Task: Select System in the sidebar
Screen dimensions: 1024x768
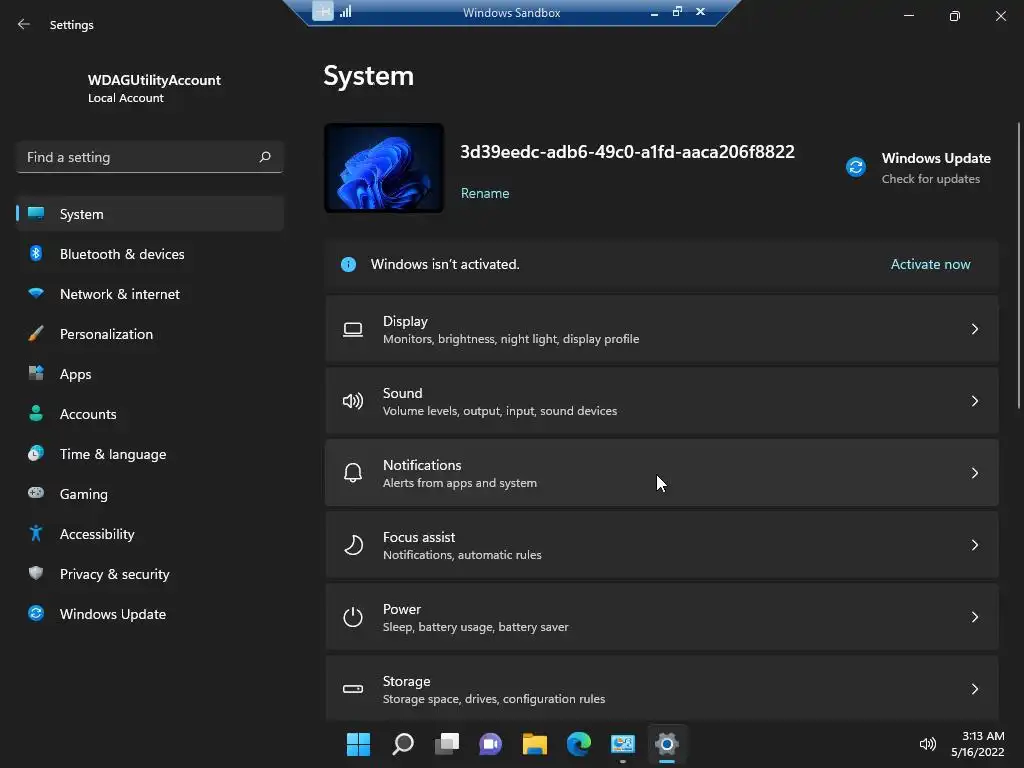Action: pos(150,214)
